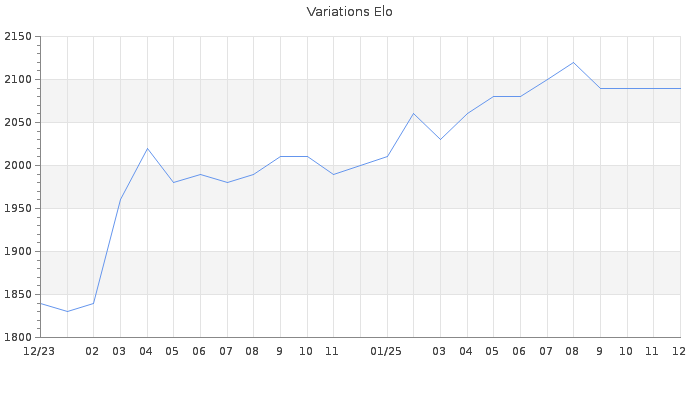Click the 1800 y-axis label
The image size is (700, 400).
click(17, 337)
